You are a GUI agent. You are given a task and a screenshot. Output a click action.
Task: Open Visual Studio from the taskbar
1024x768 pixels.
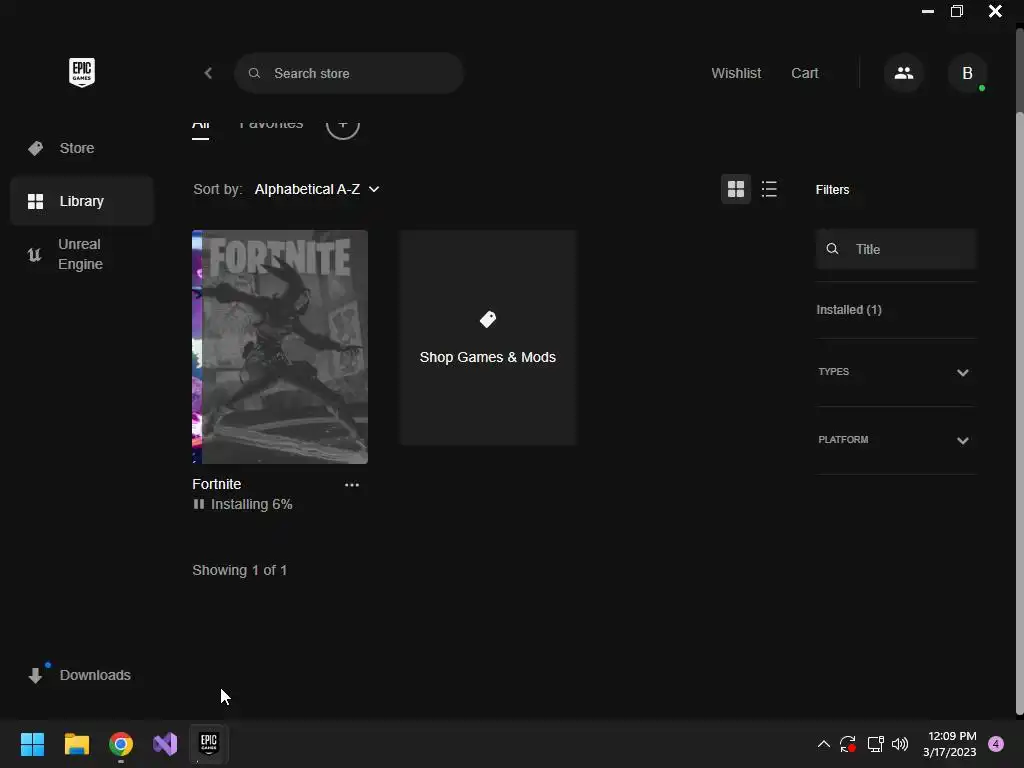(x=165, y=744)
